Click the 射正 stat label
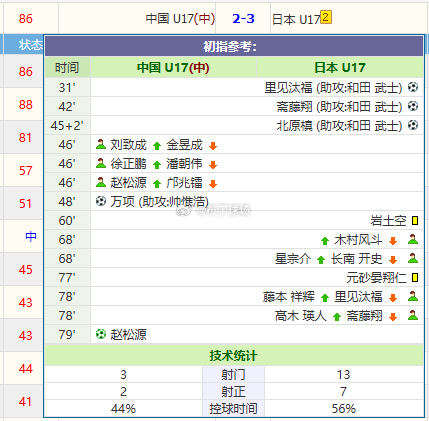The width and height of the screenshot is (429, 421). pos(233,391)
